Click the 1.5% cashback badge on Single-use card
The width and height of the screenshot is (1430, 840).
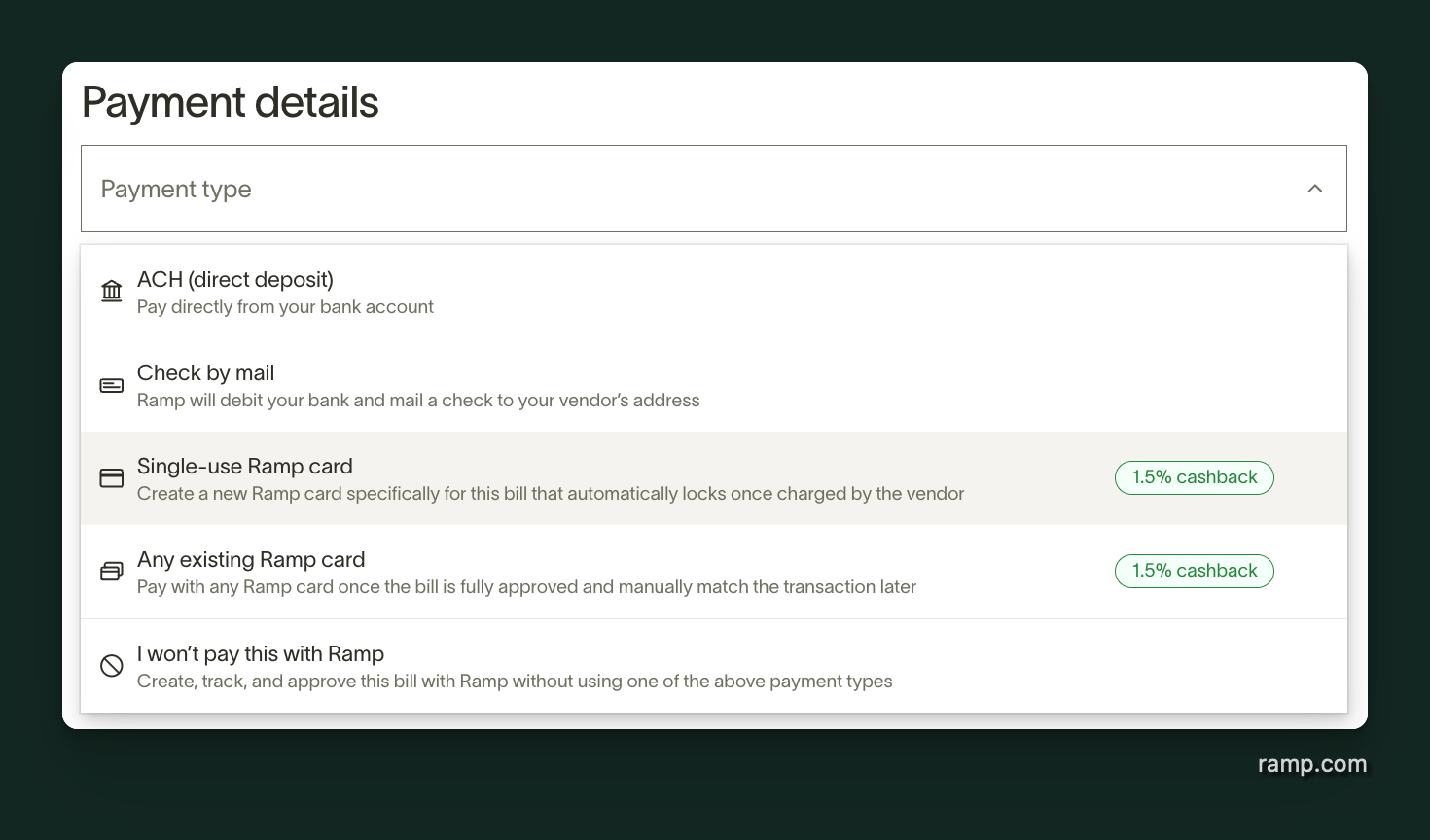pos(1194,477)
